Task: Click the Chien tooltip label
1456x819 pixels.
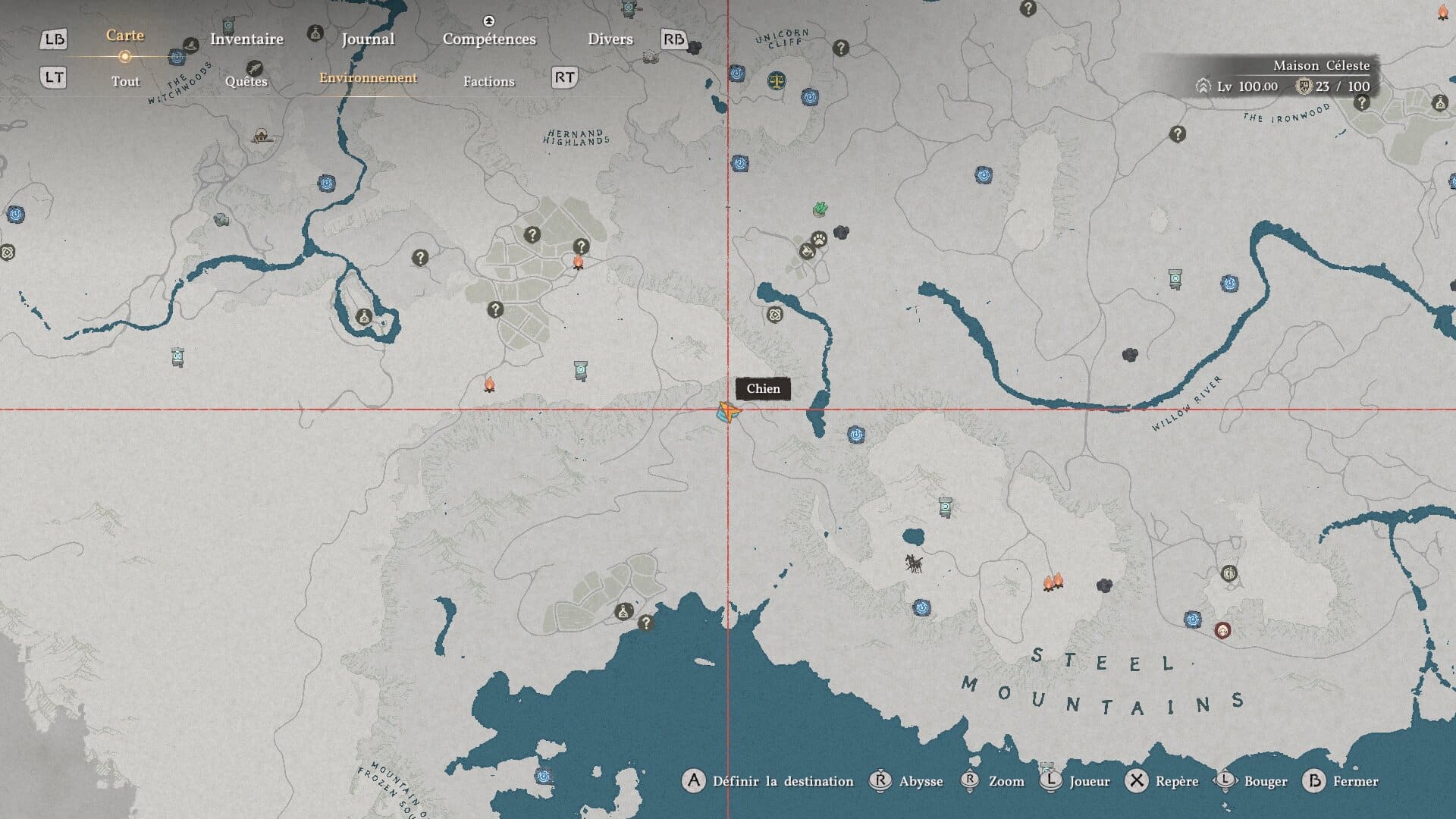Action: [x=763, y=388]
